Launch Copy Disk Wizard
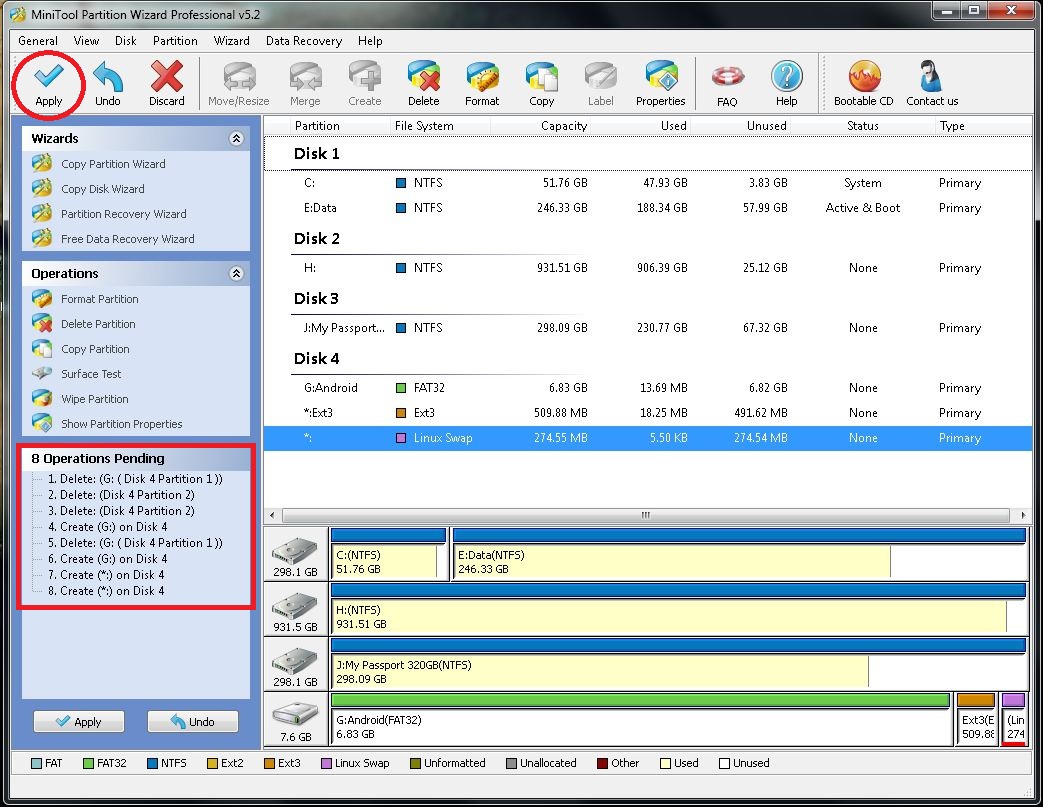Screen dimensions: 1043x807 tap(102, 189)
